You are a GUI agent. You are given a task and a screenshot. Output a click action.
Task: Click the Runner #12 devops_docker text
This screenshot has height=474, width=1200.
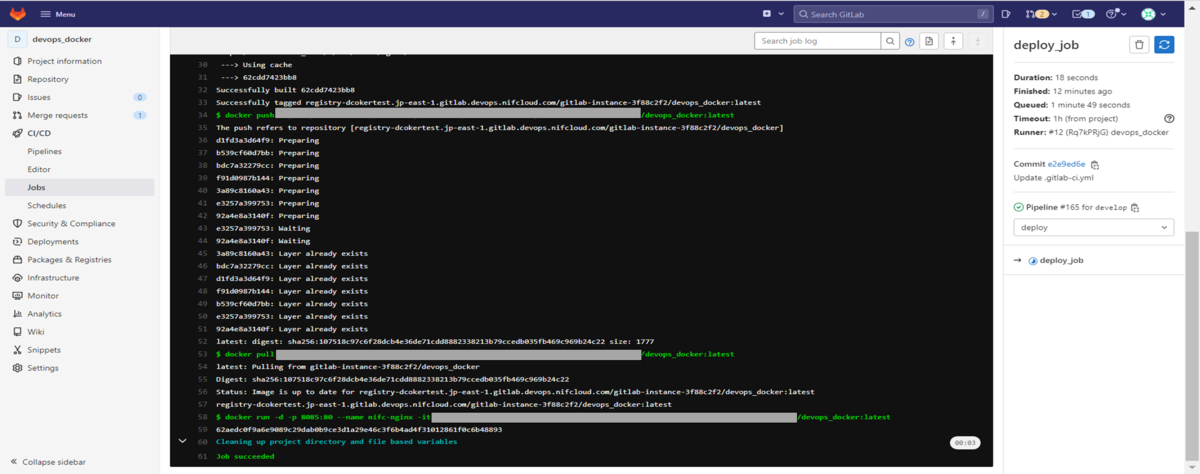(1091, 132)
